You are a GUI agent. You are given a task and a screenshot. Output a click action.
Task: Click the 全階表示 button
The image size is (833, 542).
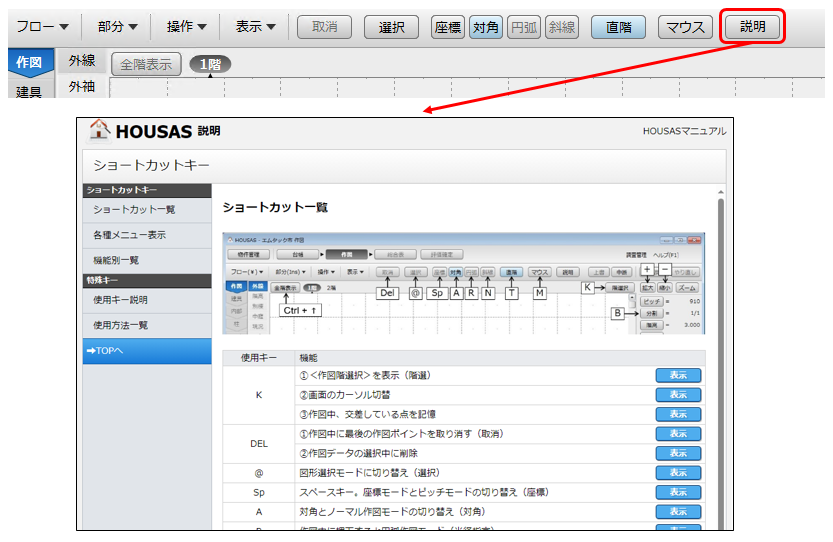pos(146,64)
